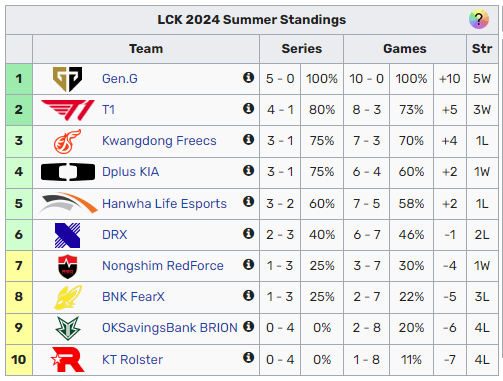503x381 pixels.
Task: Click info icon beside Dplus KIA
Action: 248,170
